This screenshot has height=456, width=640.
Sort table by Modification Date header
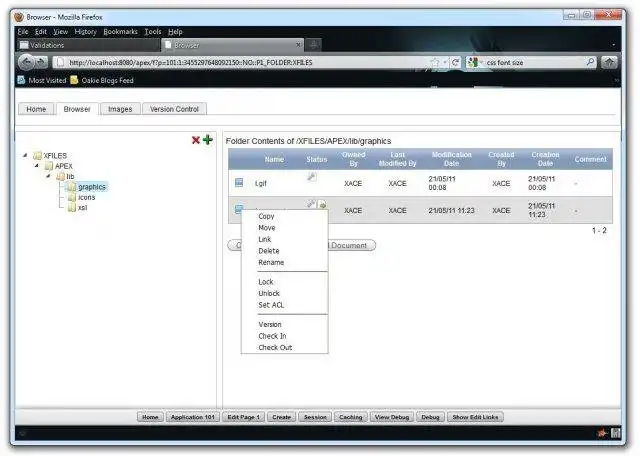tap(451, 159)
